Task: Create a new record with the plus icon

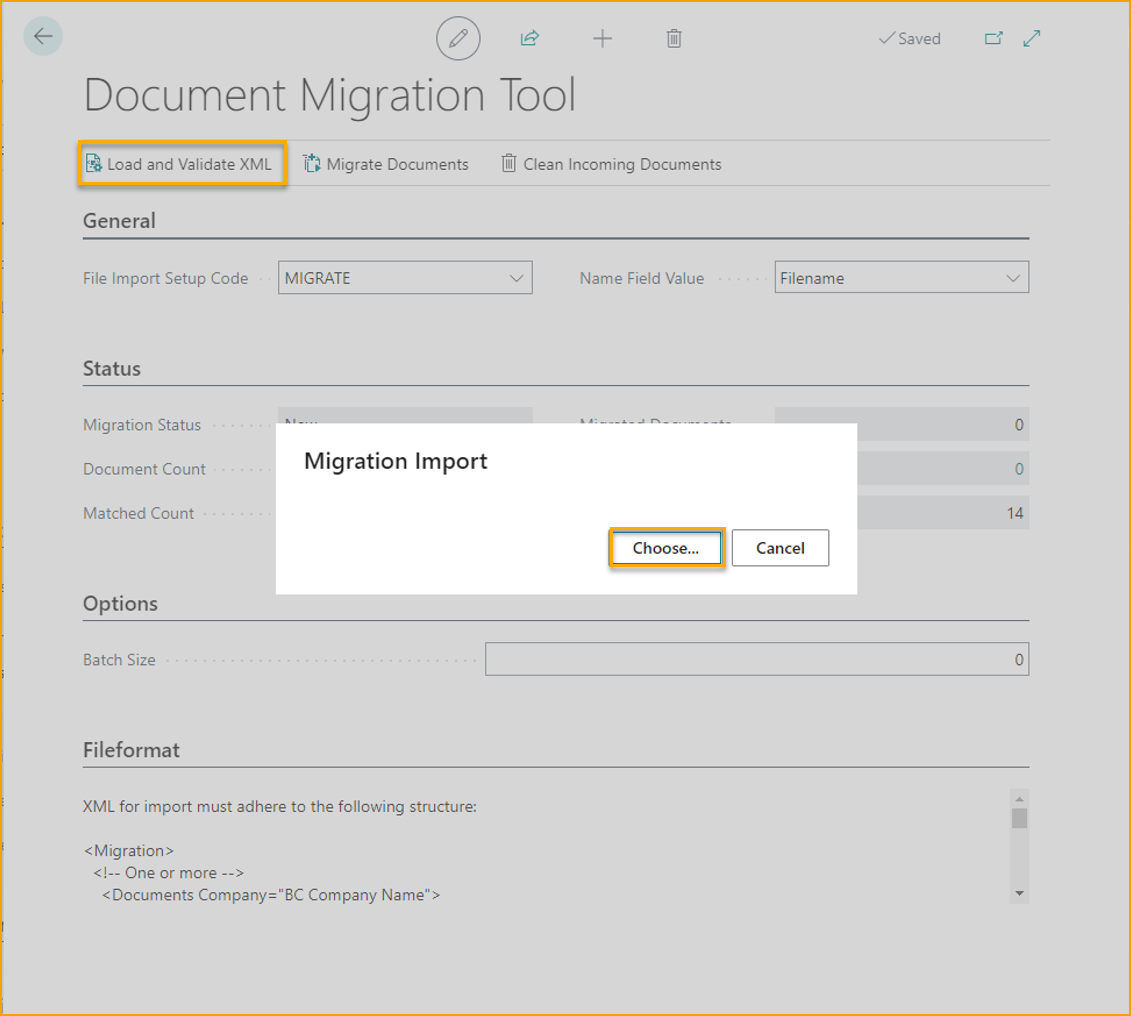Action: pyautogui.click(x=602, y=38)
